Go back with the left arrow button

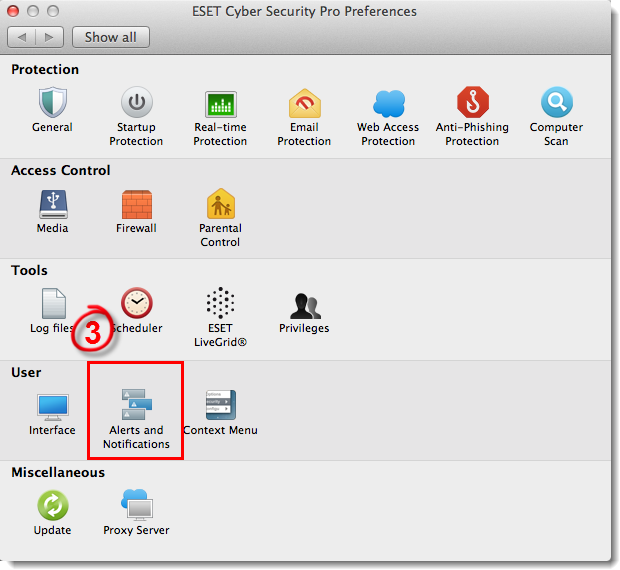click(x=21, y=37)
